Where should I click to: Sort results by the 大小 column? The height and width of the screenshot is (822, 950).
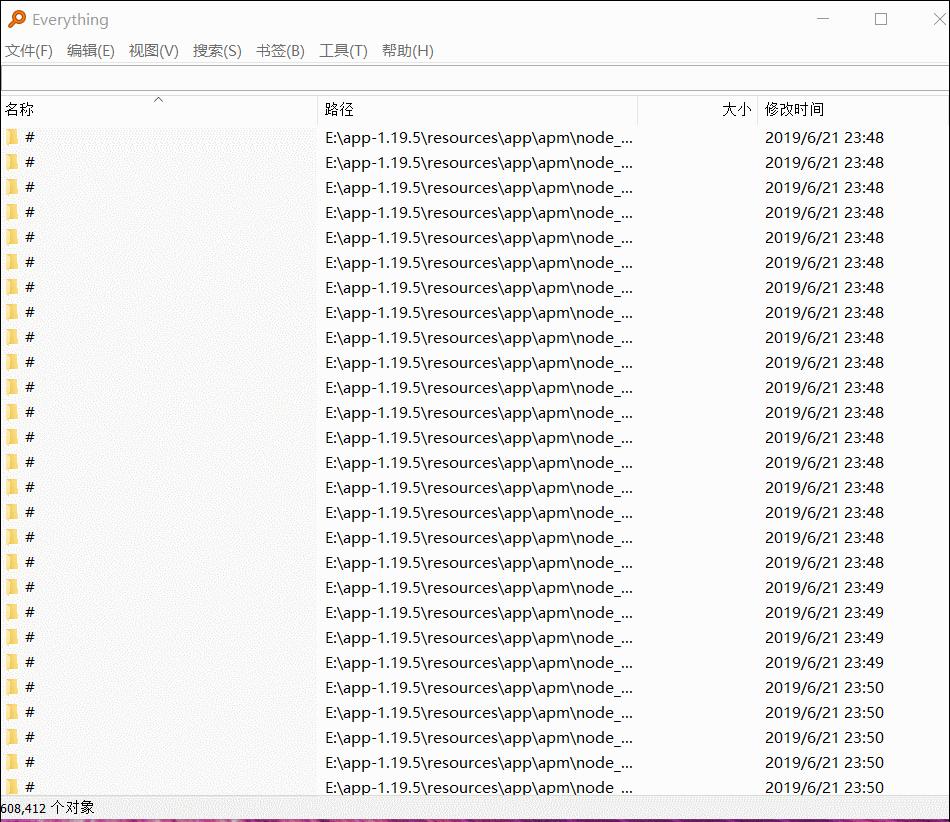pos(736,110)
